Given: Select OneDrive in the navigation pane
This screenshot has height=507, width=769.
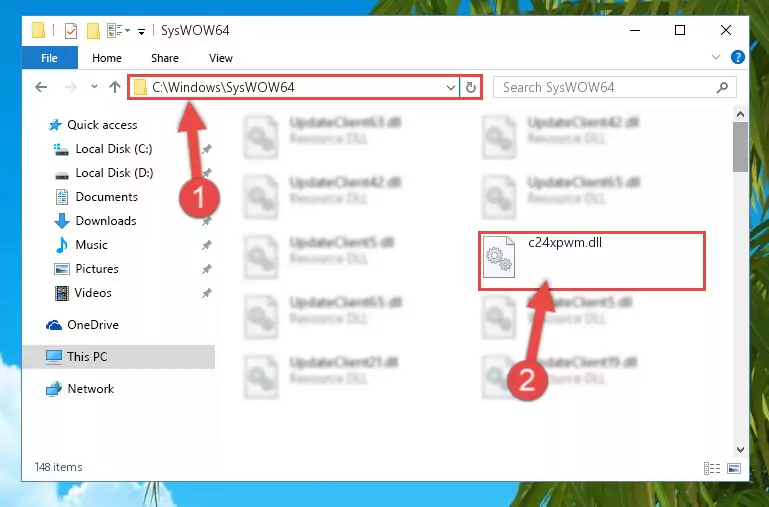Looking at the screenshot, I should 93,325.
